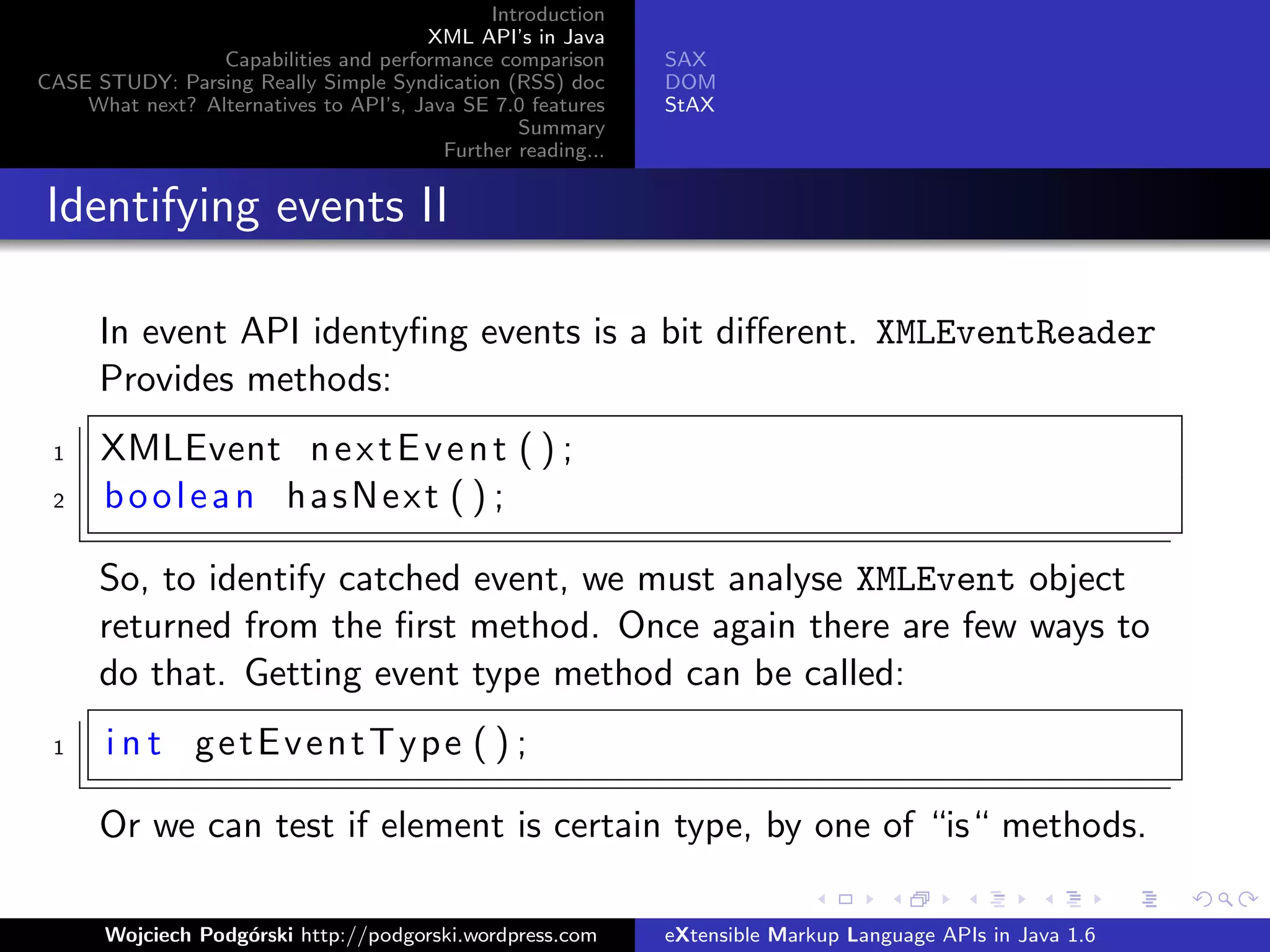The image size is (1270, 952).
Task: Open the Introduction section
Action: tap(548, 14)
